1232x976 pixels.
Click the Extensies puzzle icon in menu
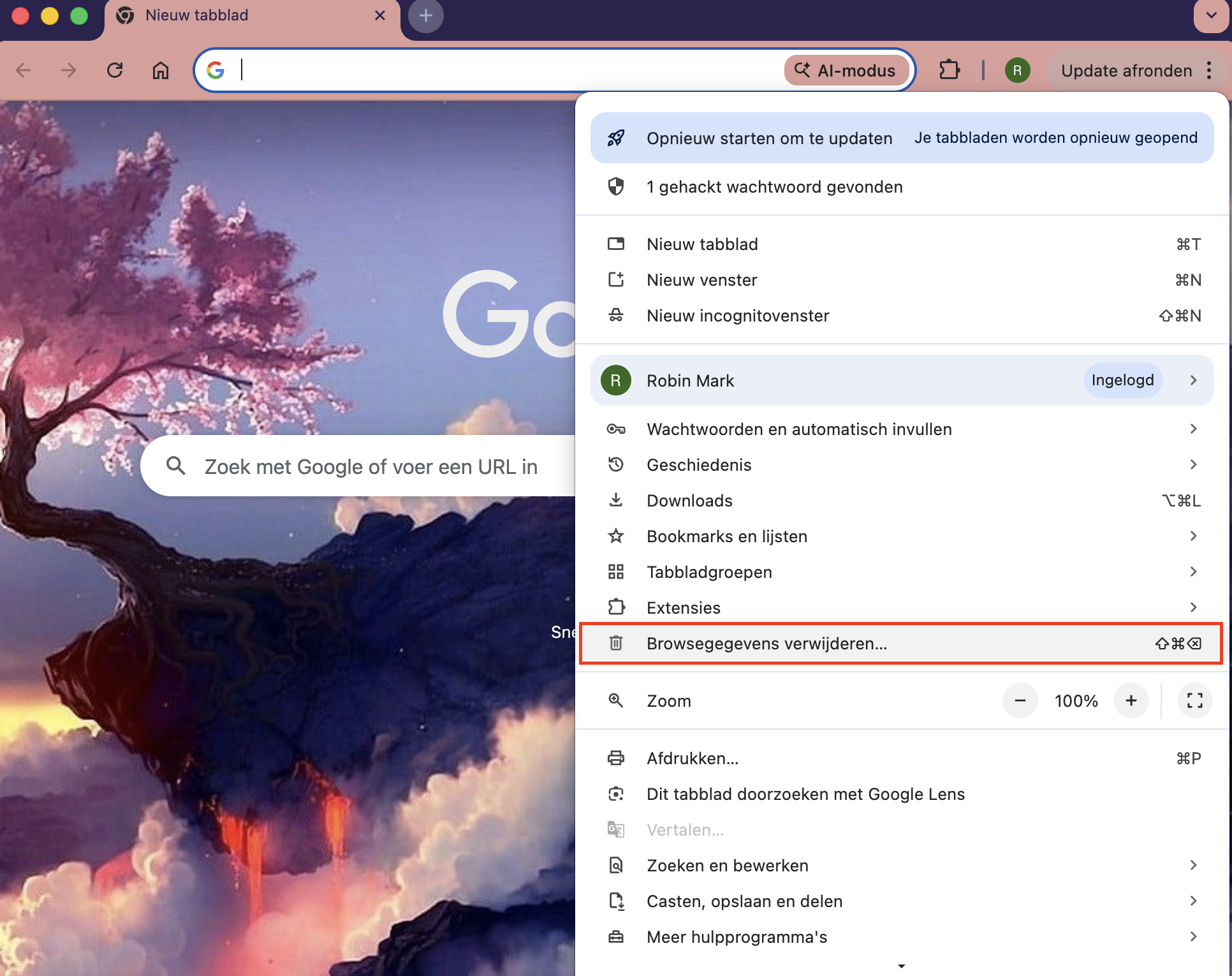point(616,607)
